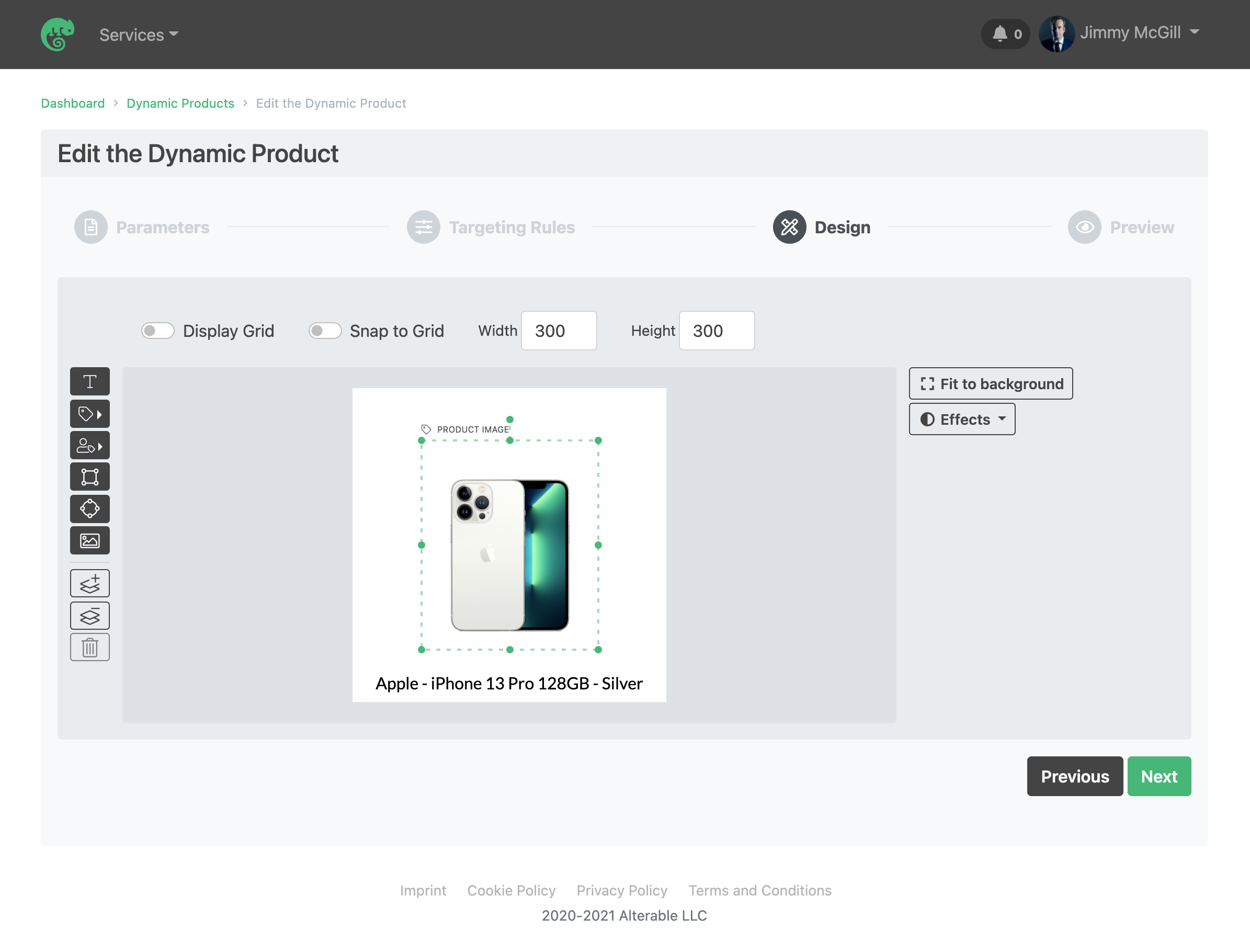Open Terms and Conditions link
The width and height of the screenshot is (1250, 952).
[x=760, y=890]
